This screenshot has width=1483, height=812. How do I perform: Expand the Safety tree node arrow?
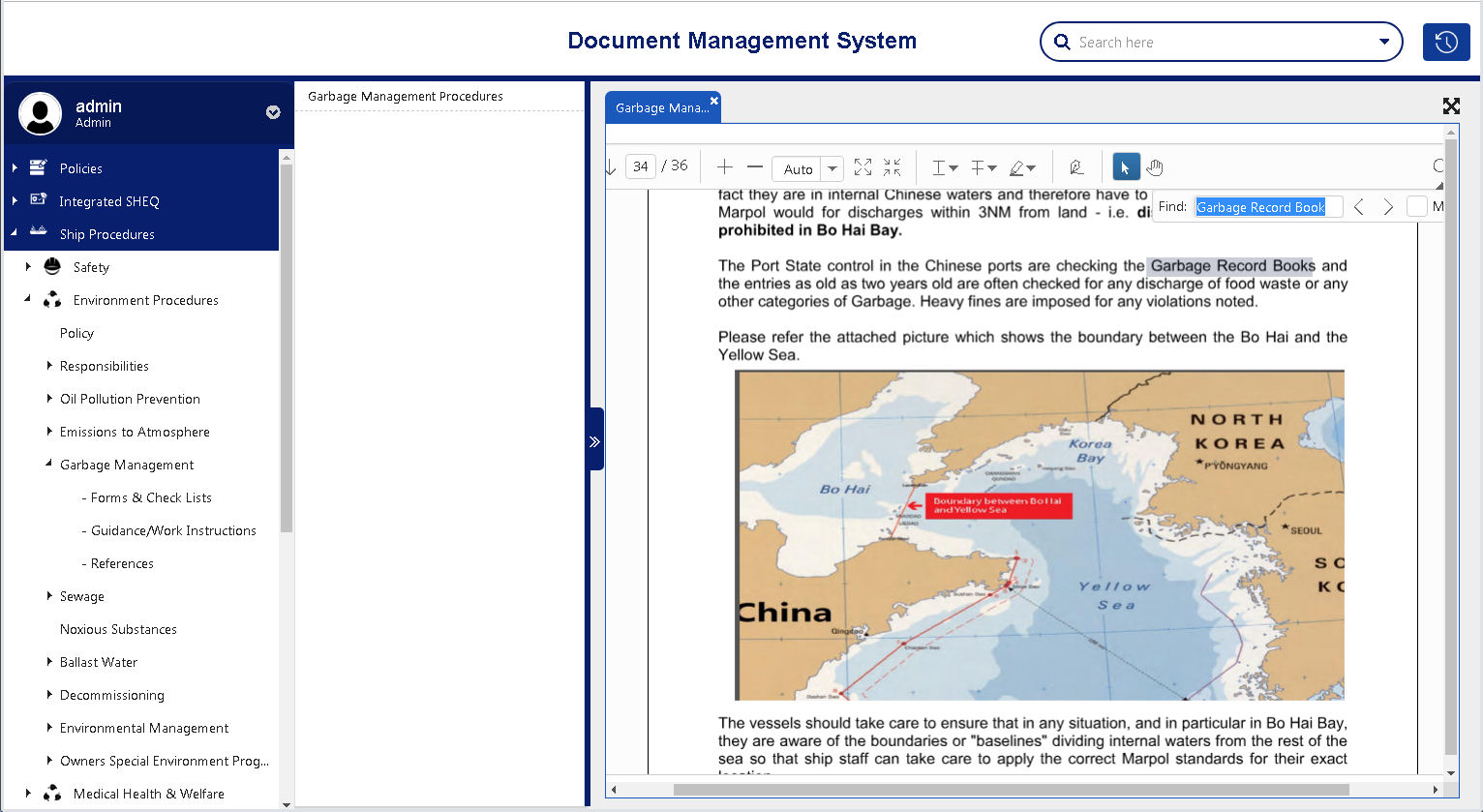[28, 266]
